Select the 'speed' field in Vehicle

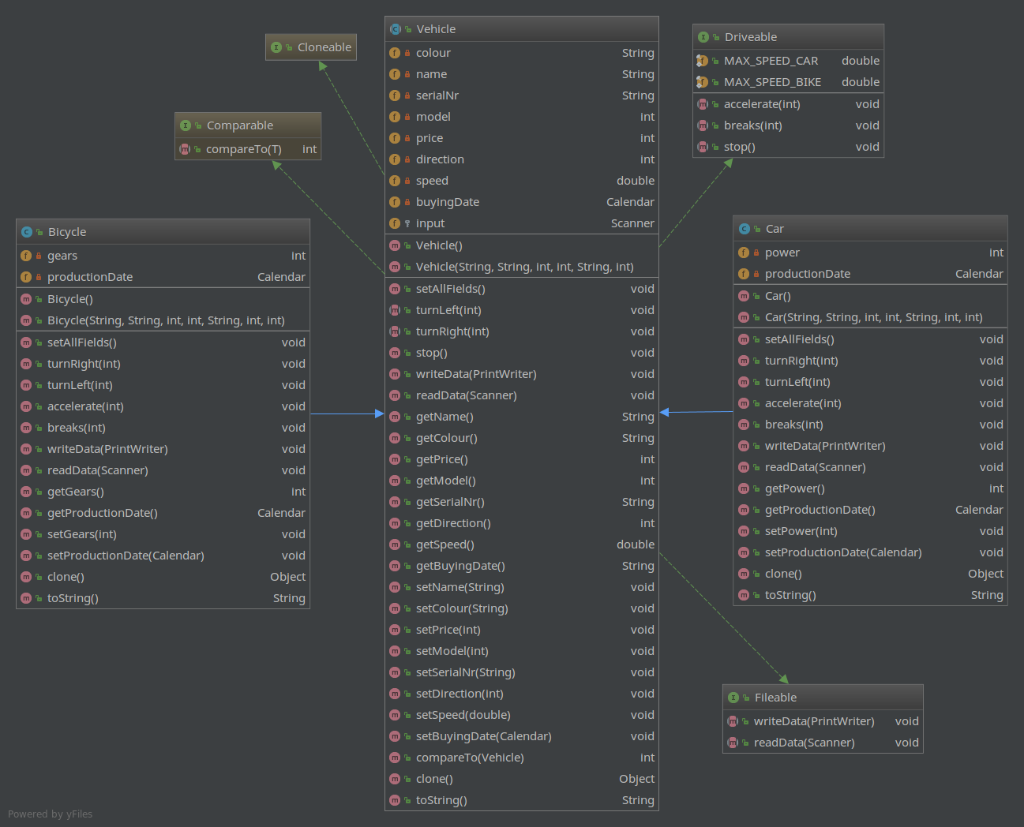(522, 181)
